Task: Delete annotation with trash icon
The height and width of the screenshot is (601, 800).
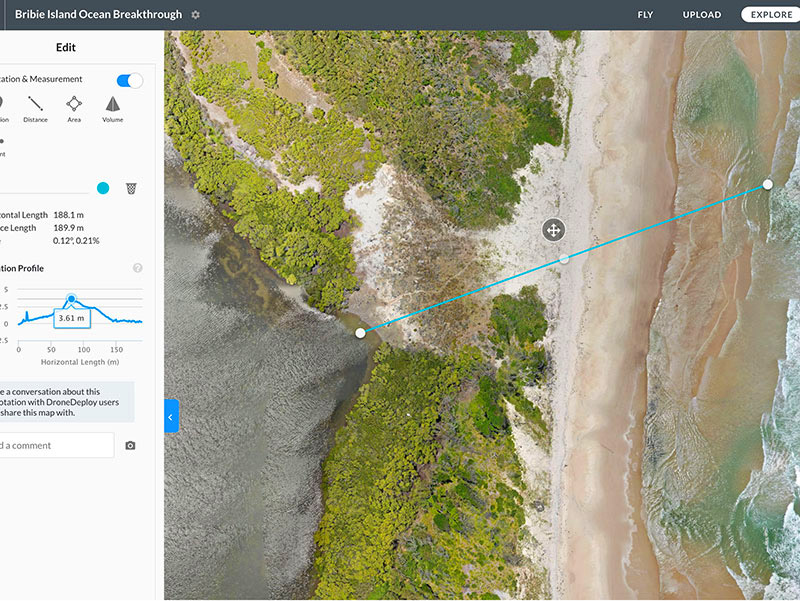Action: point(131,188)
